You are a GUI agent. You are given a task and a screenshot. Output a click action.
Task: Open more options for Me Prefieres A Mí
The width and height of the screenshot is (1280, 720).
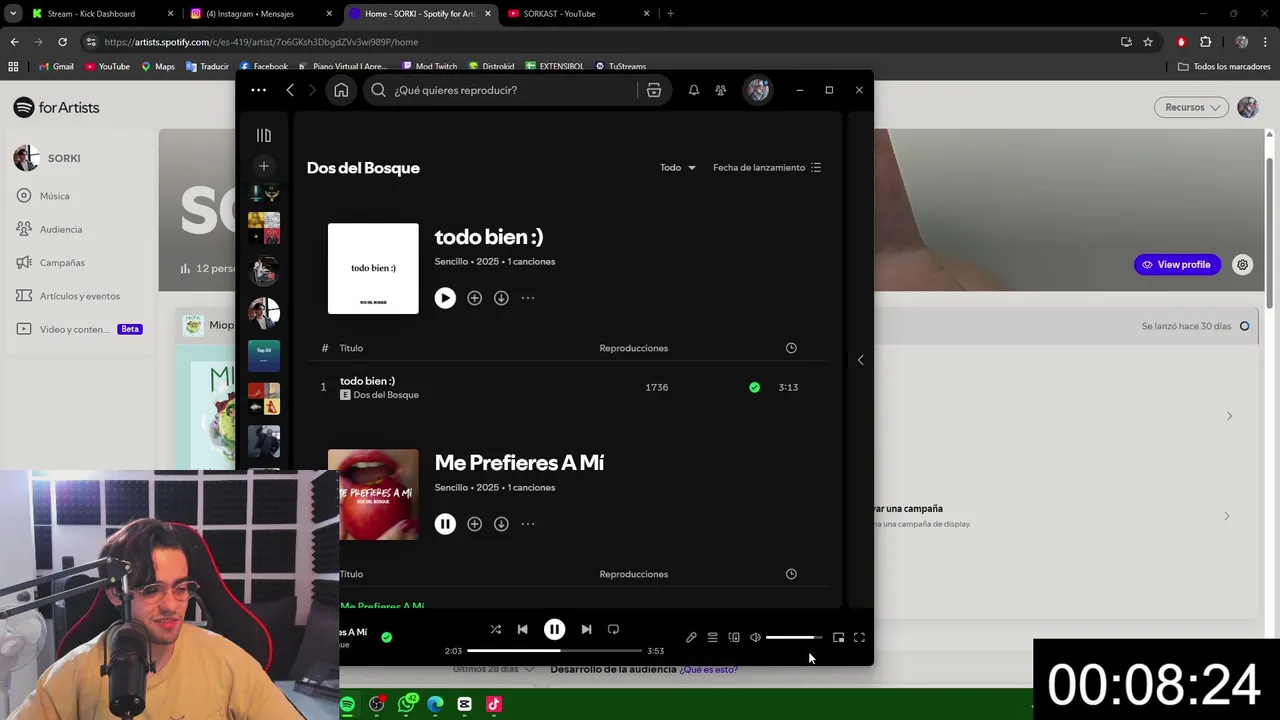click(528, 524)
